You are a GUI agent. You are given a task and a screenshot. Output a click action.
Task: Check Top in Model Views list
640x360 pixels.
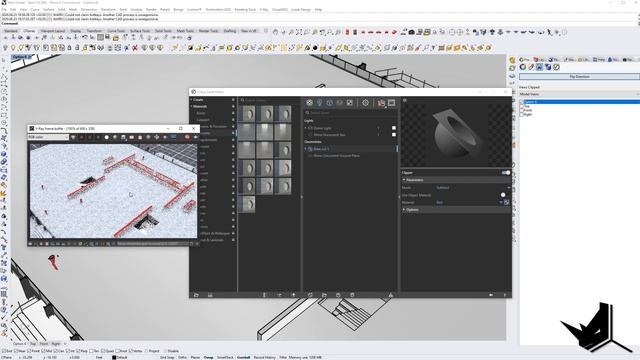point(522,106)
